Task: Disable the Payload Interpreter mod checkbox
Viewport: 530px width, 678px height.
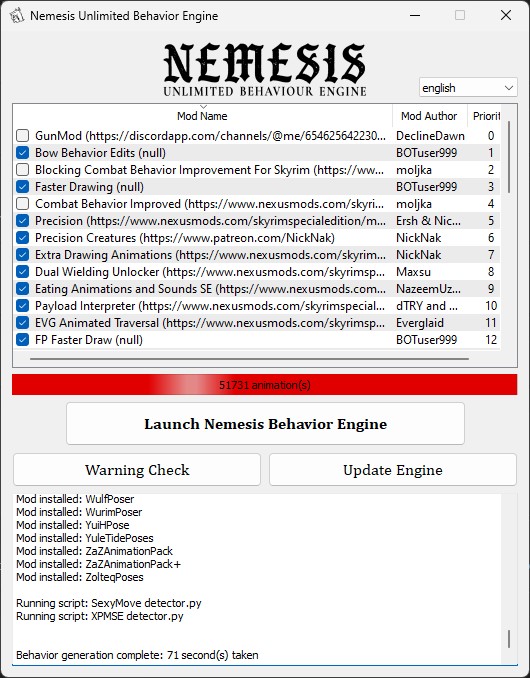Action: point(22,306)
